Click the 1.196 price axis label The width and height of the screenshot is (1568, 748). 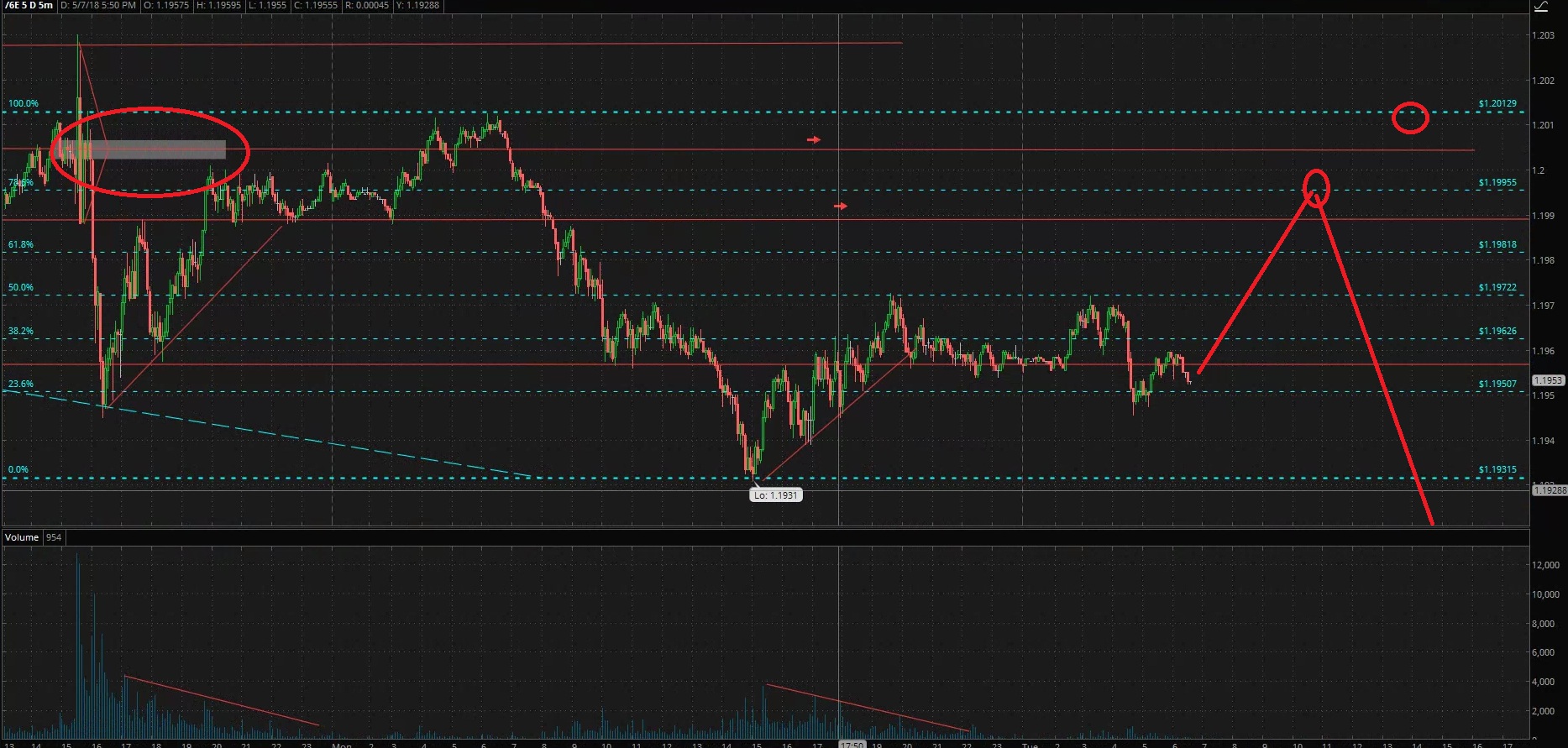click(1544, 352)
